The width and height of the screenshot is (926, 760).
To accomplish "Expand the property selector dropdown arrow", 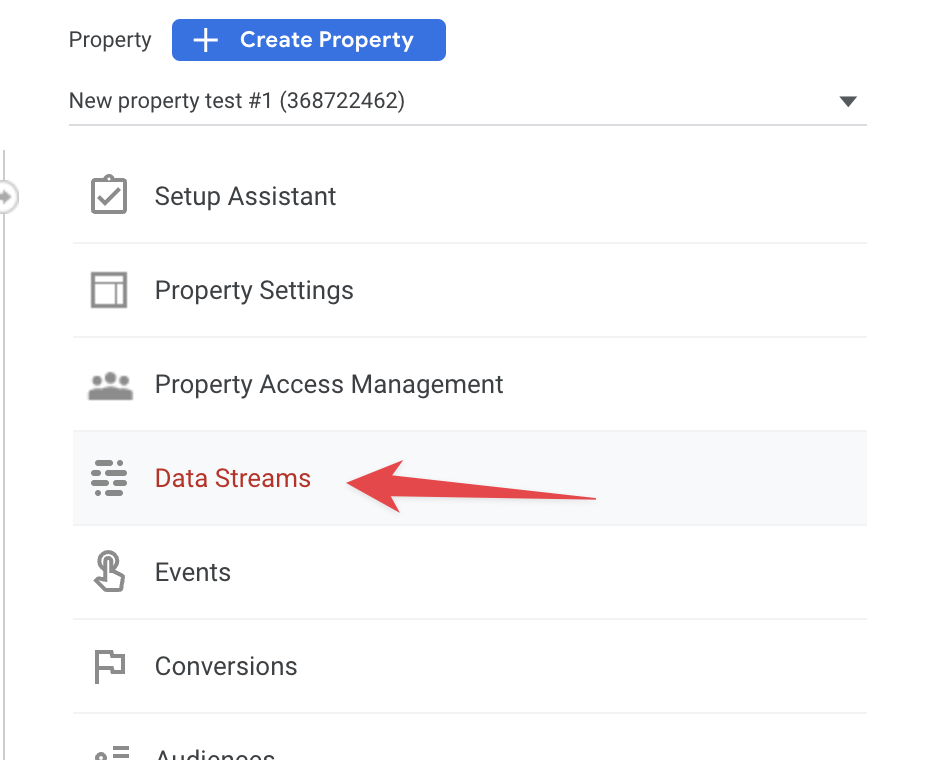I will 848,102.
